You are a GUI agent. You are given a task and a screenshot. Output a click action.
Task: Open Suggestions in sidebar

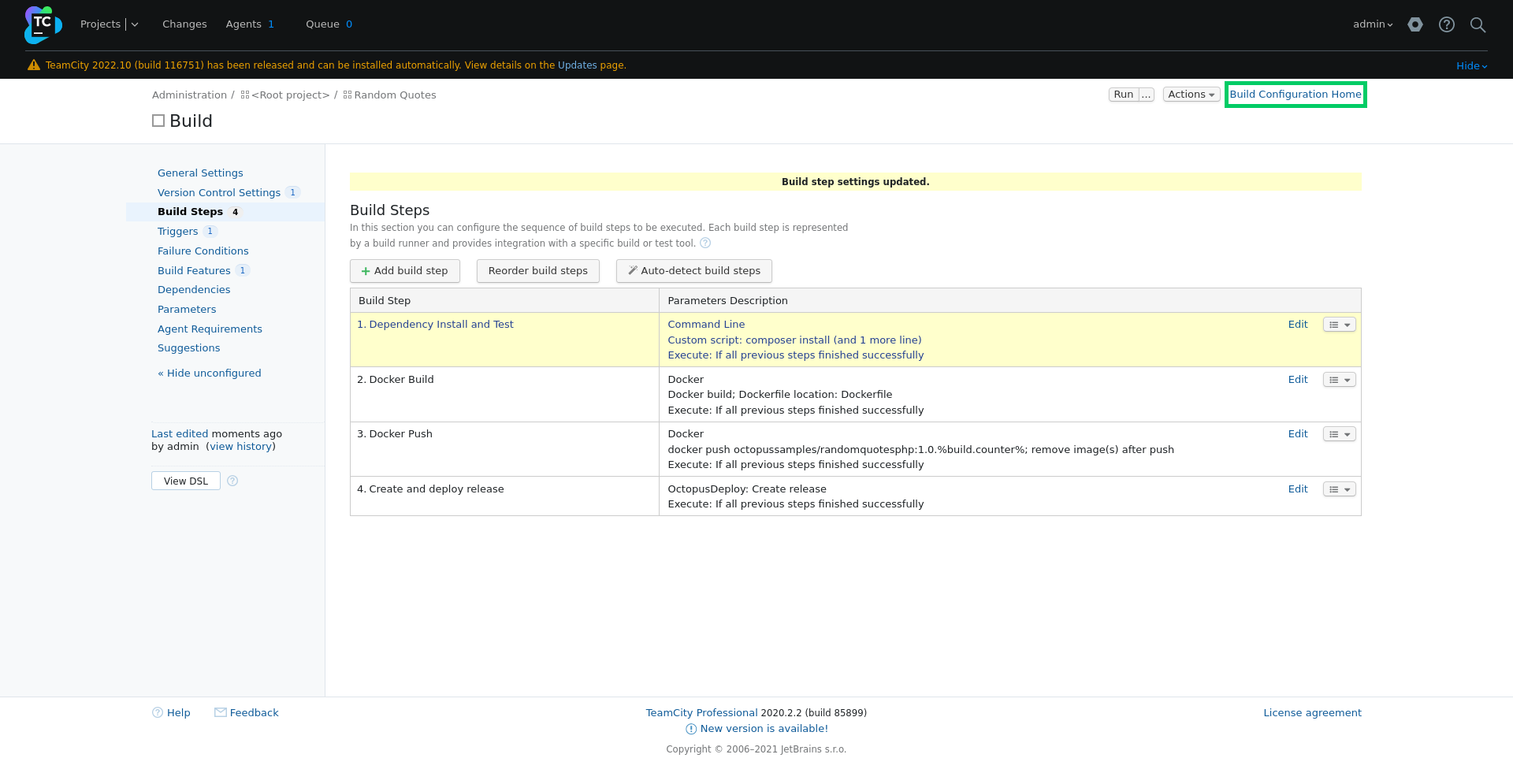pos(188,348)
